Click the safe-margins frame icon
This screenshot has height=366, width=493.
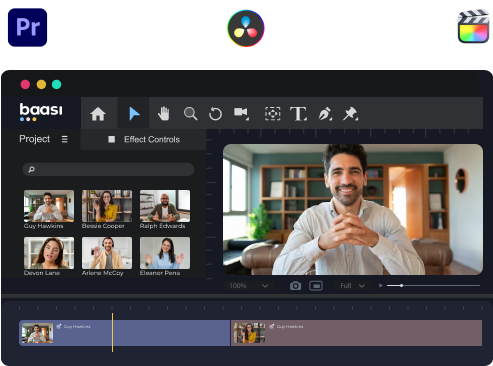tap(316, 286)
